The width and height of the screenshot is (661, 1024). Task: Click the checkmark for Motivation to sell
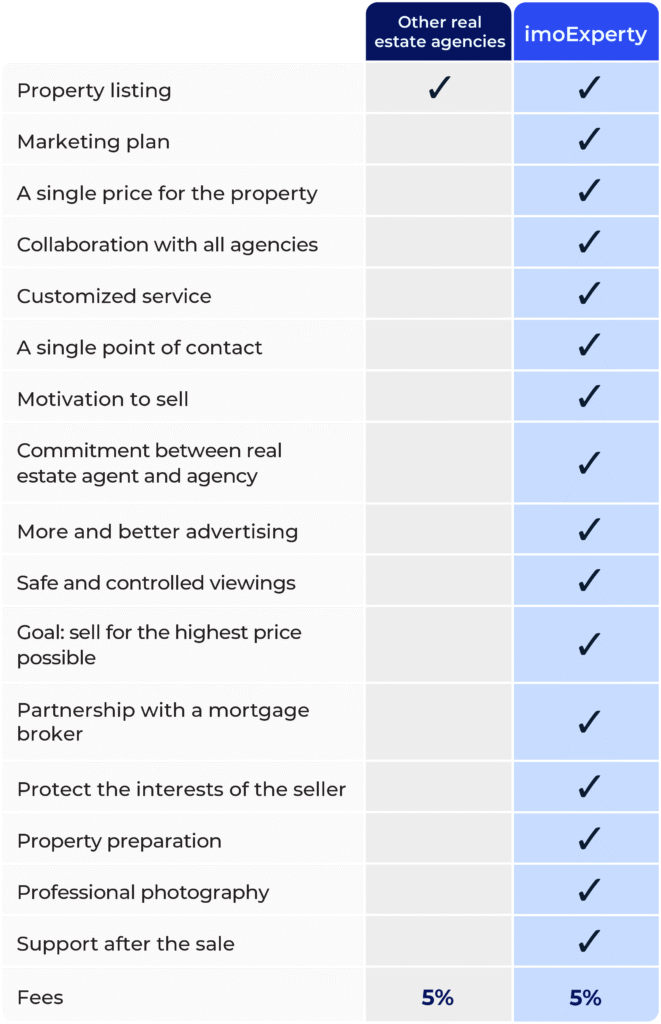(588, 397)
